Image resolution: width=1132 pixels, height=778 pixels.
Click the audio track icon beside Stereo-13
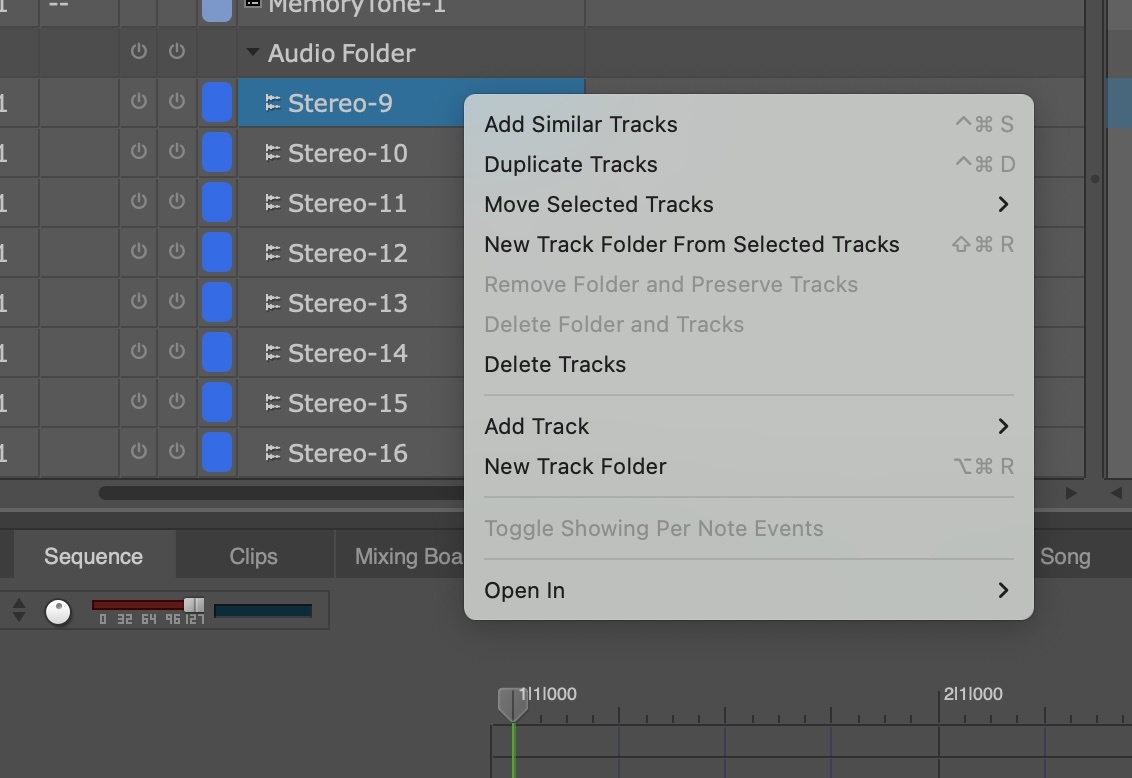pyautogui.click(x=272, y=303)
